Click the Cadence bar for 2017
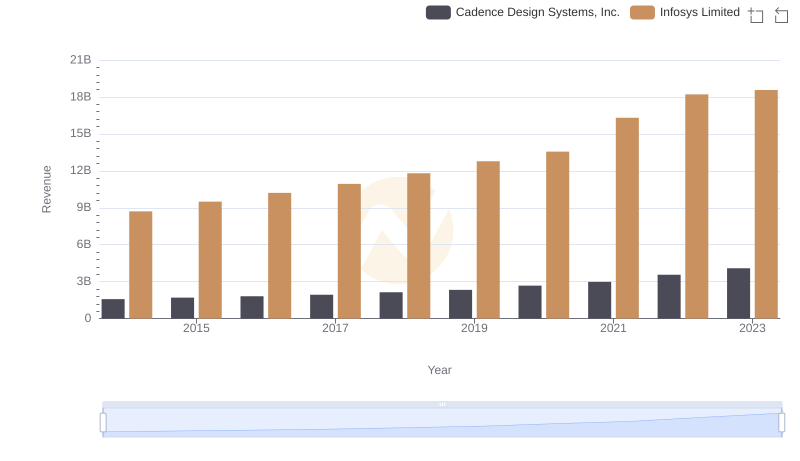800x461 pixels. pos(321,306)
